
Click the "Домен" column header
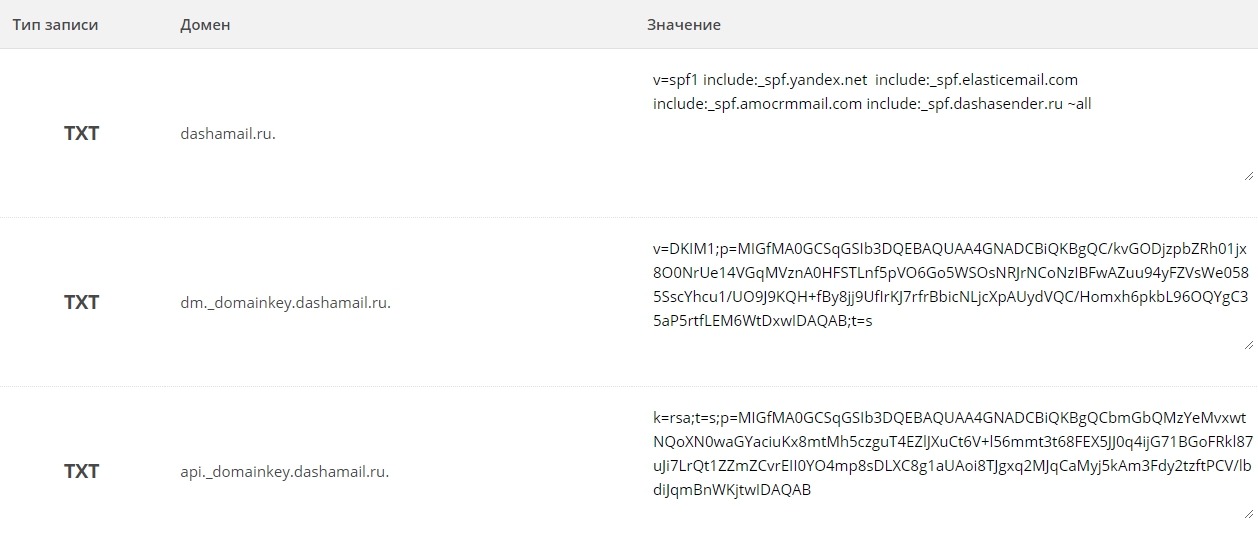[x=205, y=25]
